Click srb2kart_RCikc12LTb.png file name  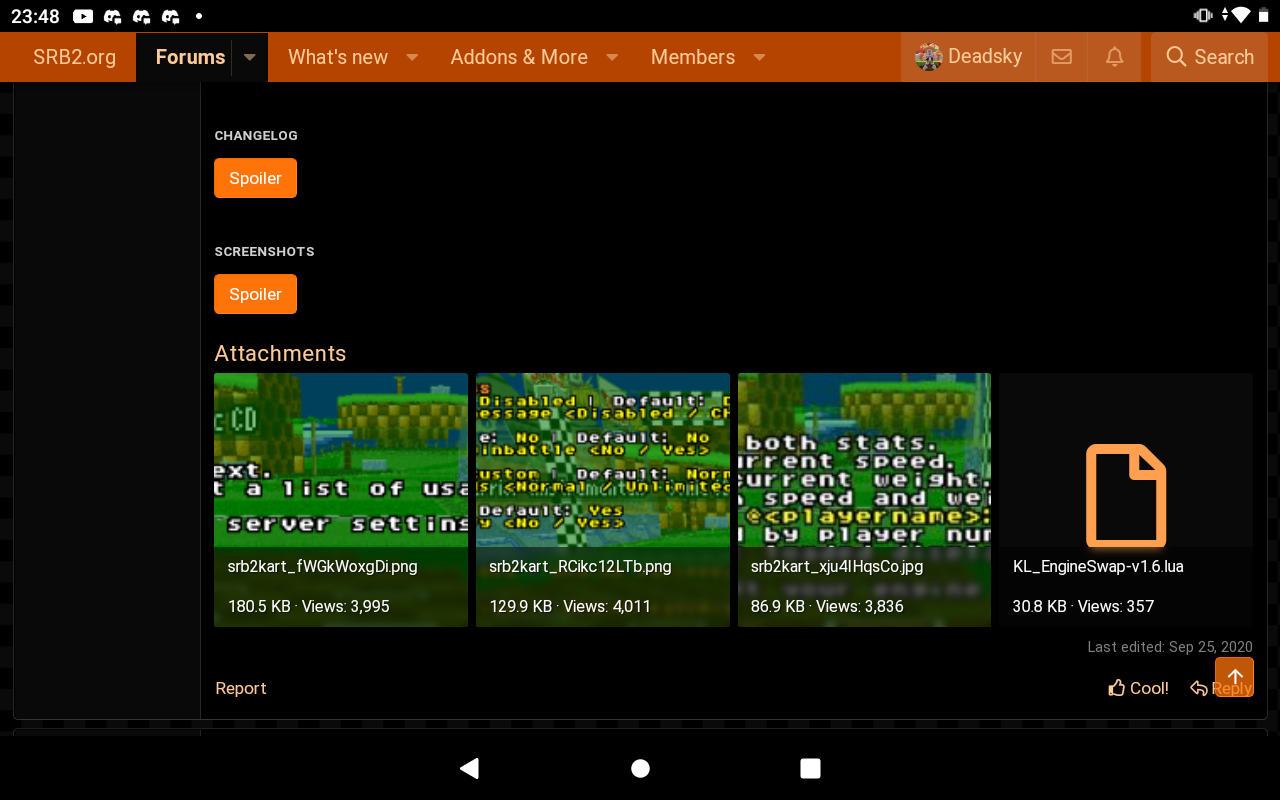[x=580, y=566]
